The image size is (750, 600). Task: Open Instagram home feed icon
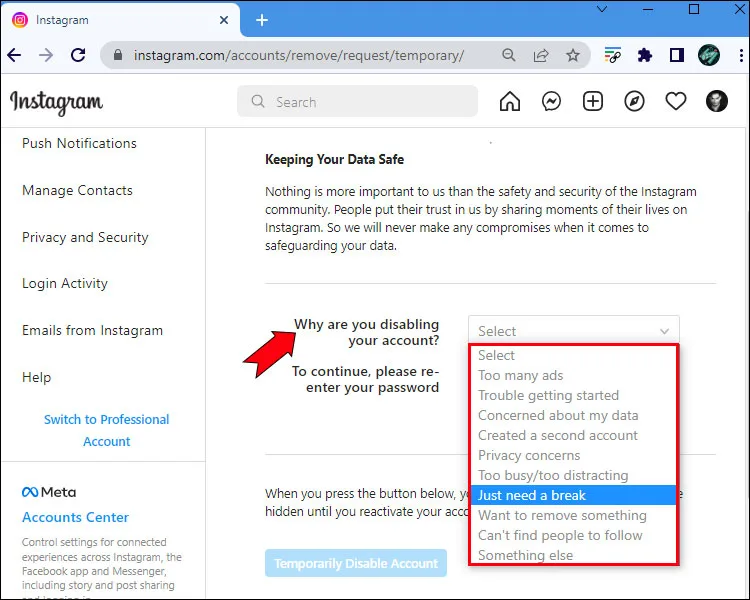click(x=509, y=101)
